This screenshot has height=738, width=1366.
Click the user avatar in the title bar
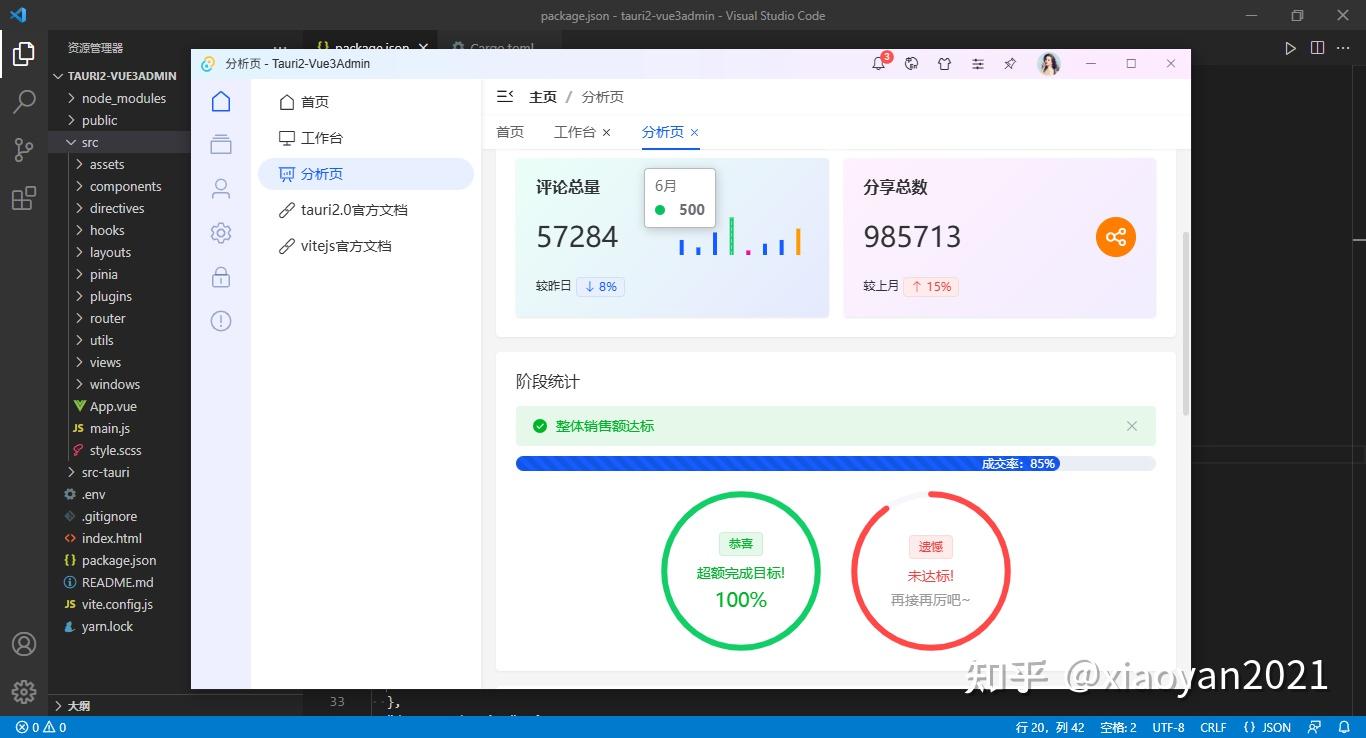click(x=1049, y=64)
